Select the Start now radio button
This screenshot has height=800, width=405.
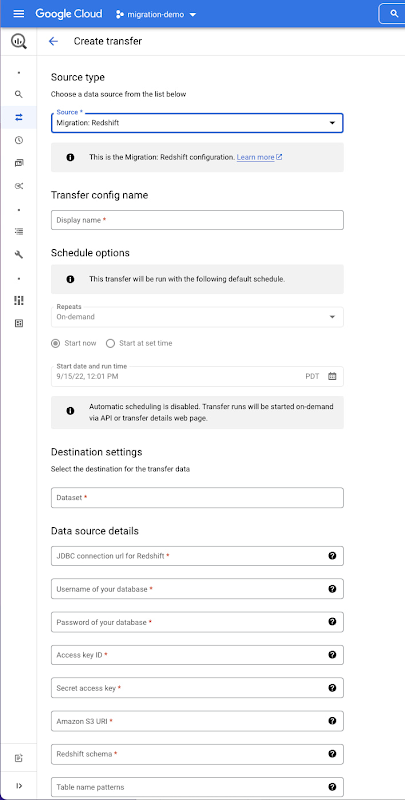(56, 343)
